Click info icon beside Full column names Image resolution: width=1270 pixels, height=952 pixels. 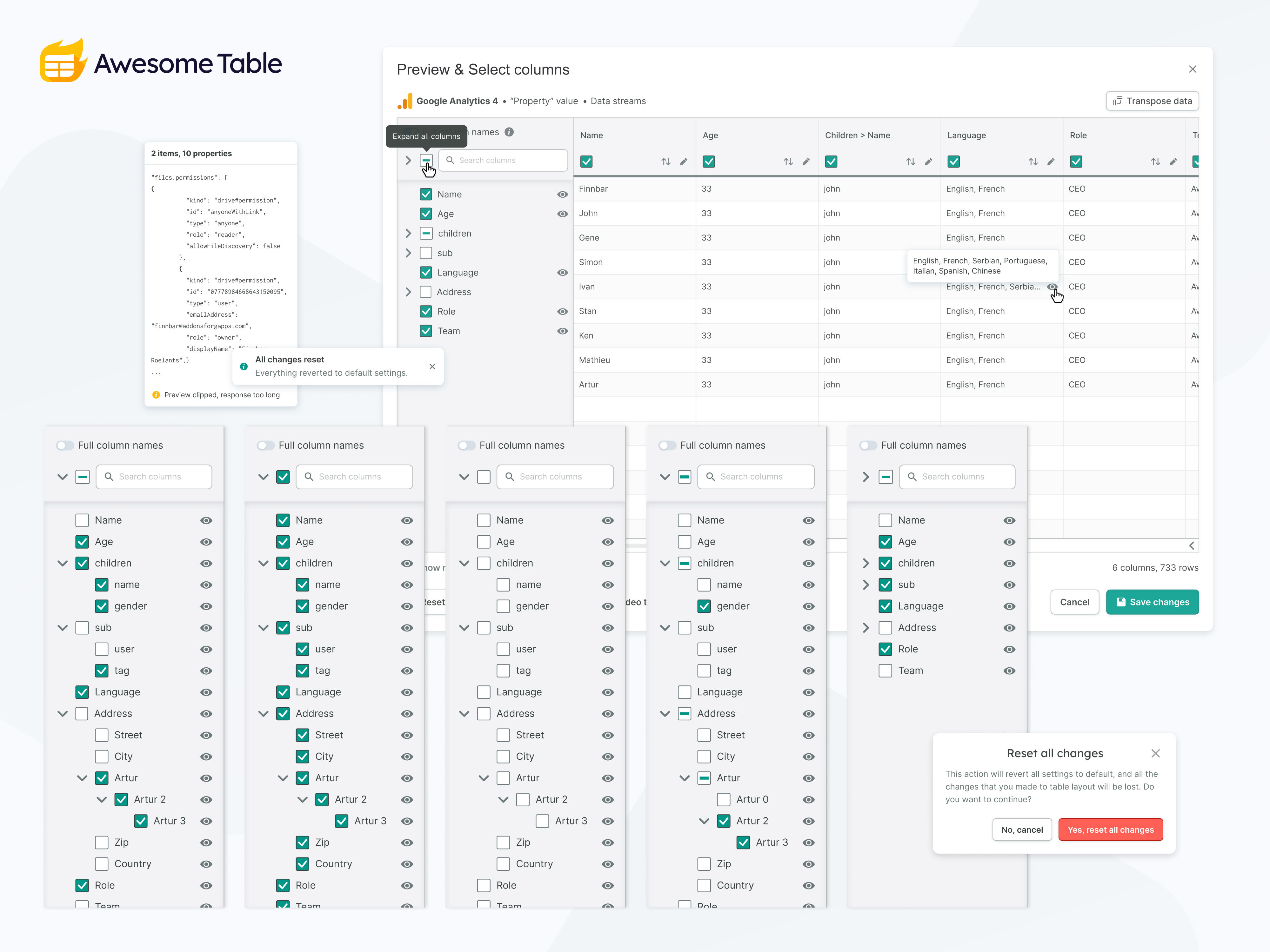[509, 132]
